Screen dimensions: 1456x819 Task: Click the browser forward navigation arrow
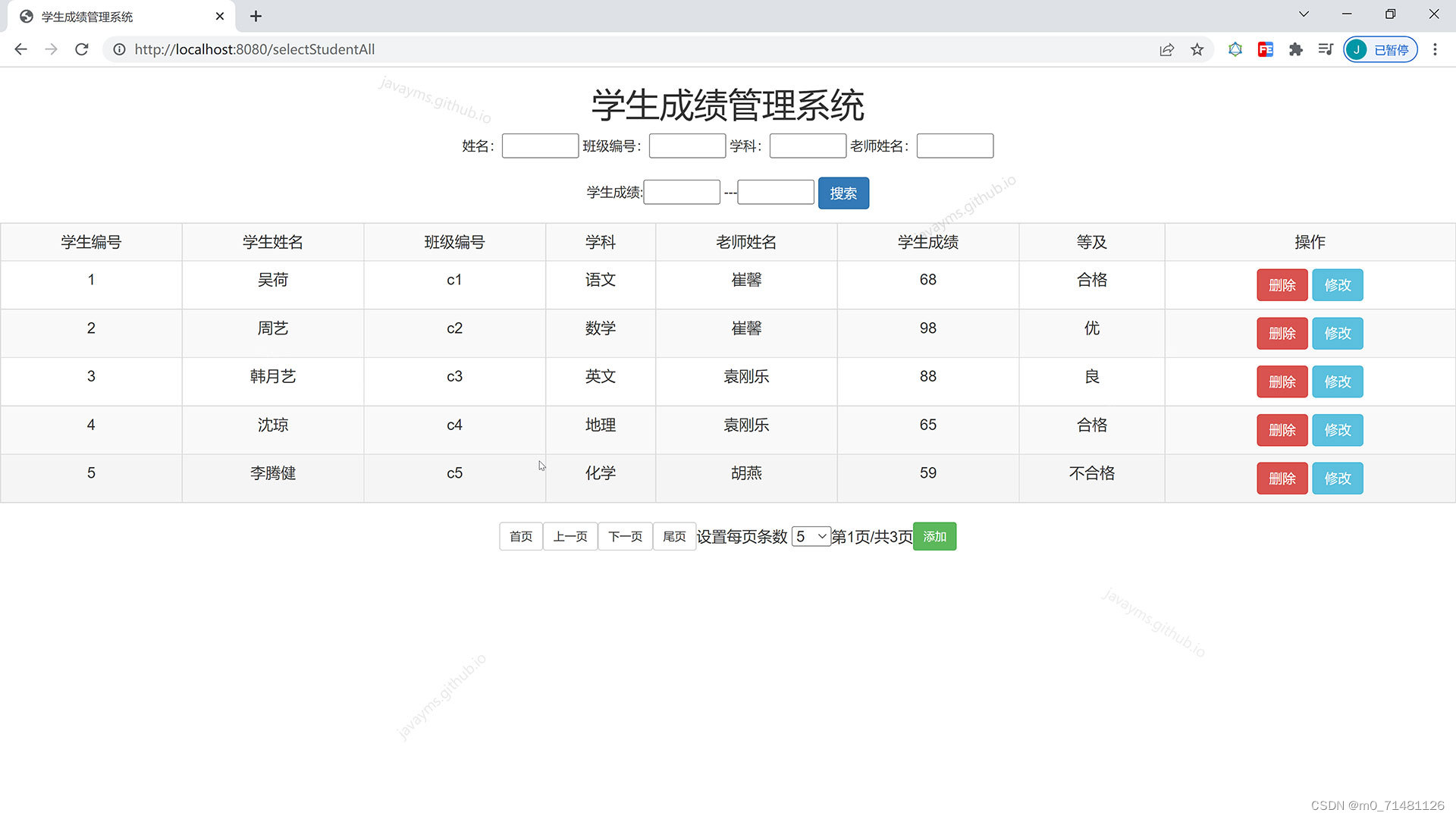[51, 49]
